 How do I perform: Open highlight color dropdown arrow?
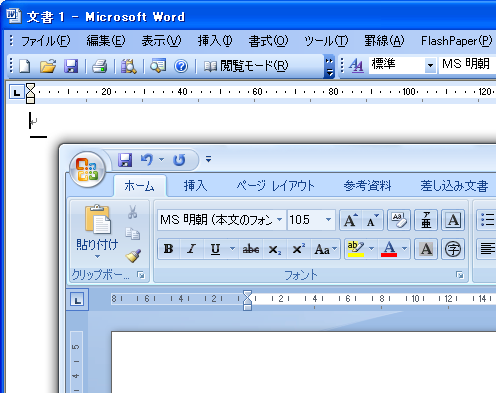point(372,249)
